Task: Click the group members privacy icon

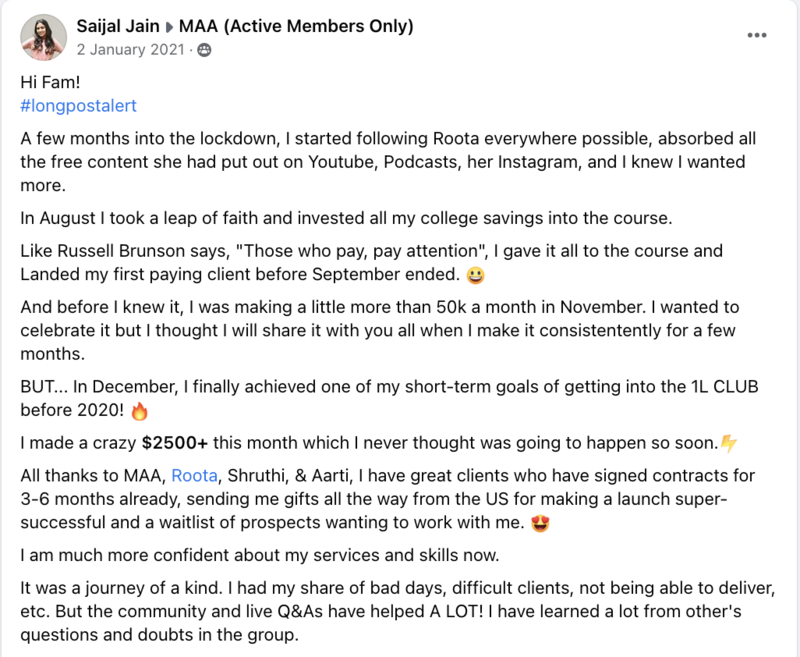Action: click(x=204, y=50)
